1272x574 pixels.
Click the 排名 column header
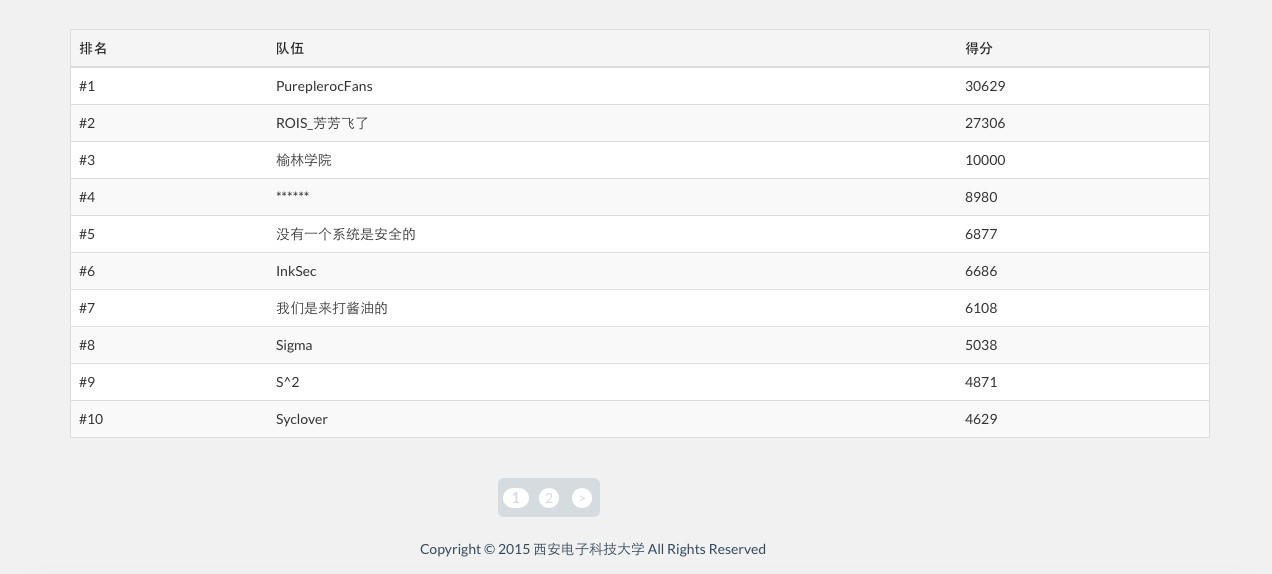tap(93, 48)
